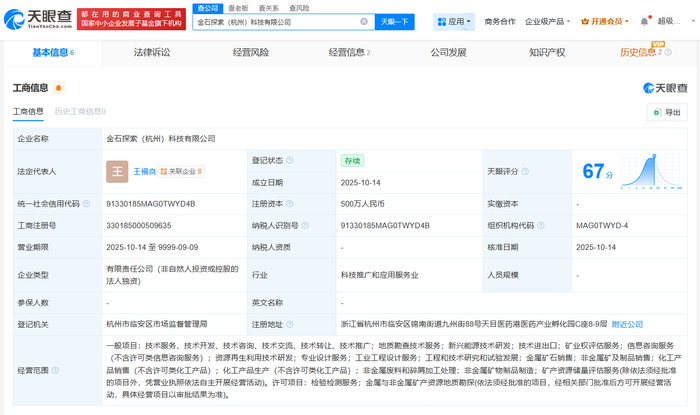700x415 pixels.
Task: Open the 附近公司 link
Action: click(627, 324)
